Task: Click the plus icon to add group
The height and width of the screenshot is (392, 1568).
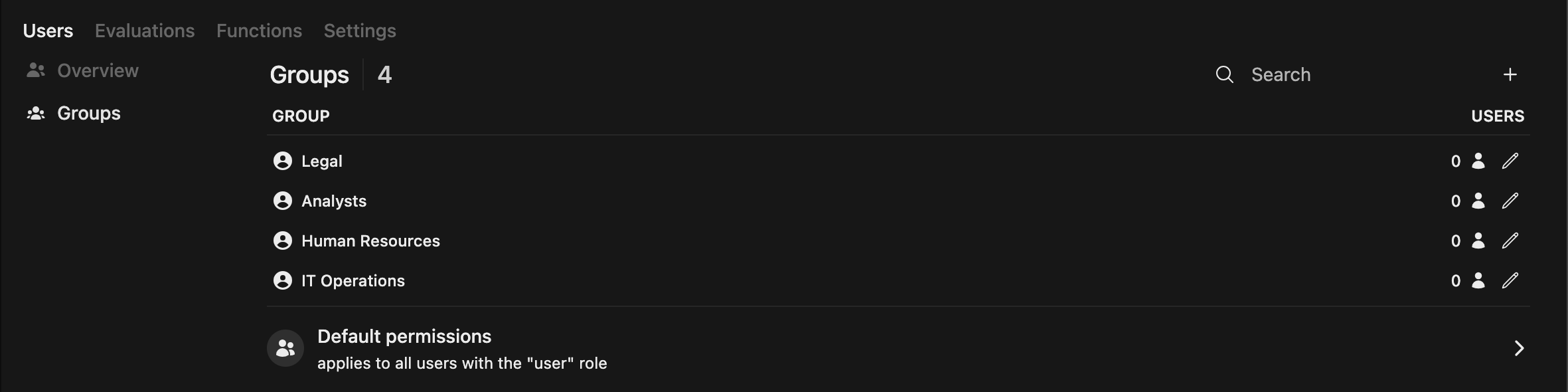Action: [1510, 74]
